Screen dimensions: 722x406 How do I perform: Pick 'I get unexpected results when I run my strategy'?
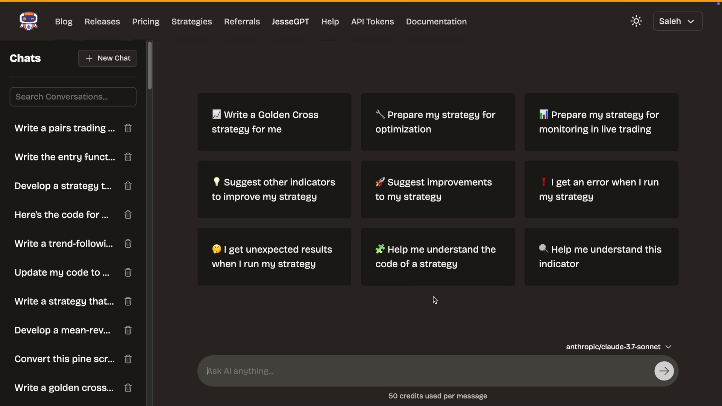tap(274, 257)
